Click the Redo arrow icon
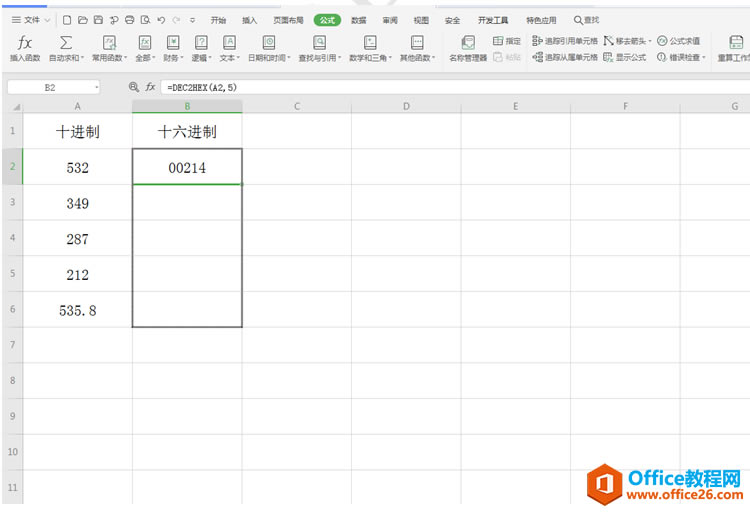This screenshot has height=512, width=750. [176, 20]
